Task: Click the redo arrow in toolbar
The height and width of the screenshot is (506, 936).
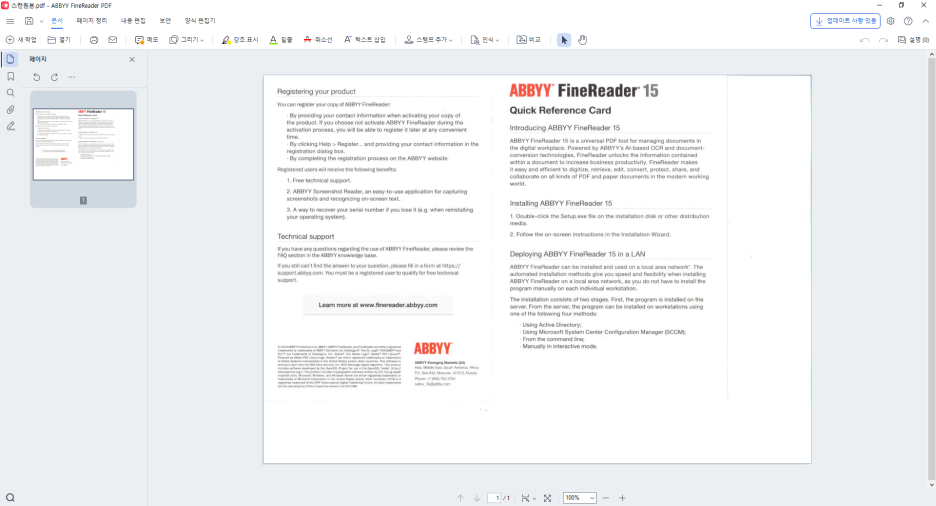Action: click(883, 40)
